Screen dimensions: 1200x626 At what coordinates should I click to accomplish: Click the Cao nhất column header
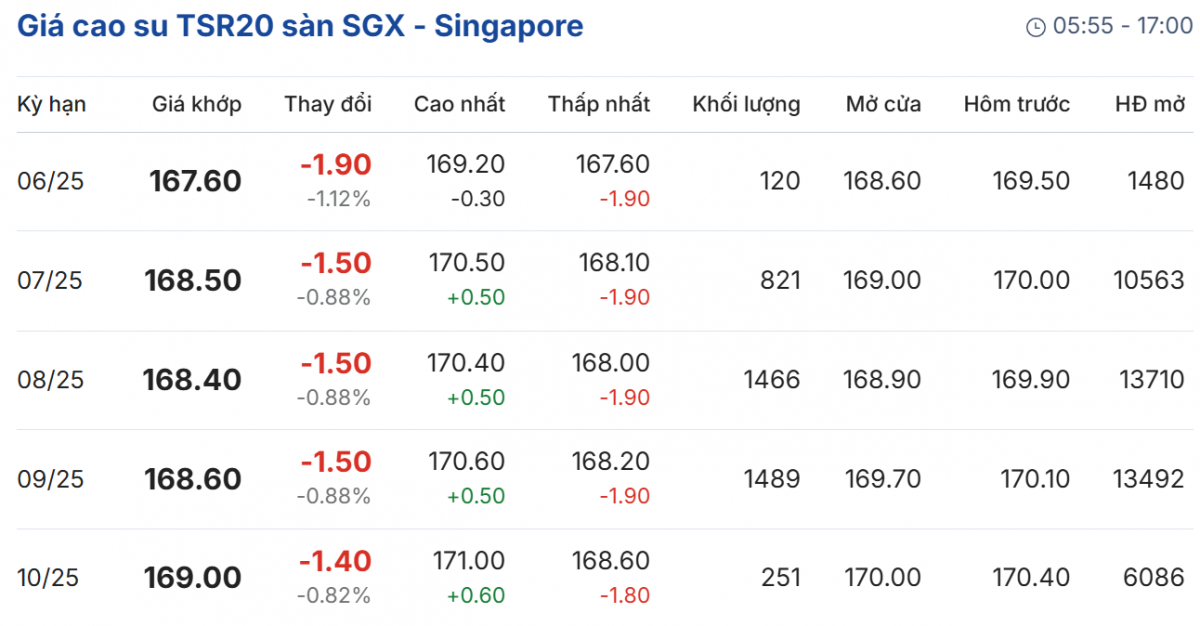pos(460,104)
